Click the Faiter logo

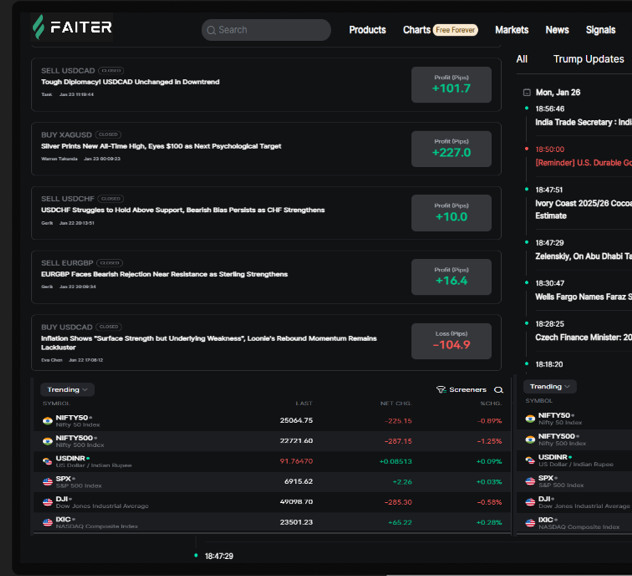point(72,27)
